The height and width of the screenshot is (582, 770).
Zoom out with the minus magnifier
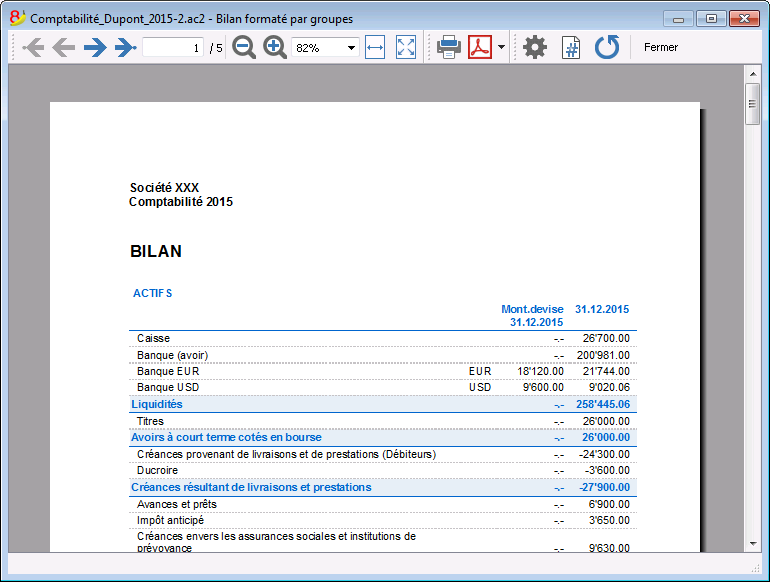[244, 48]
